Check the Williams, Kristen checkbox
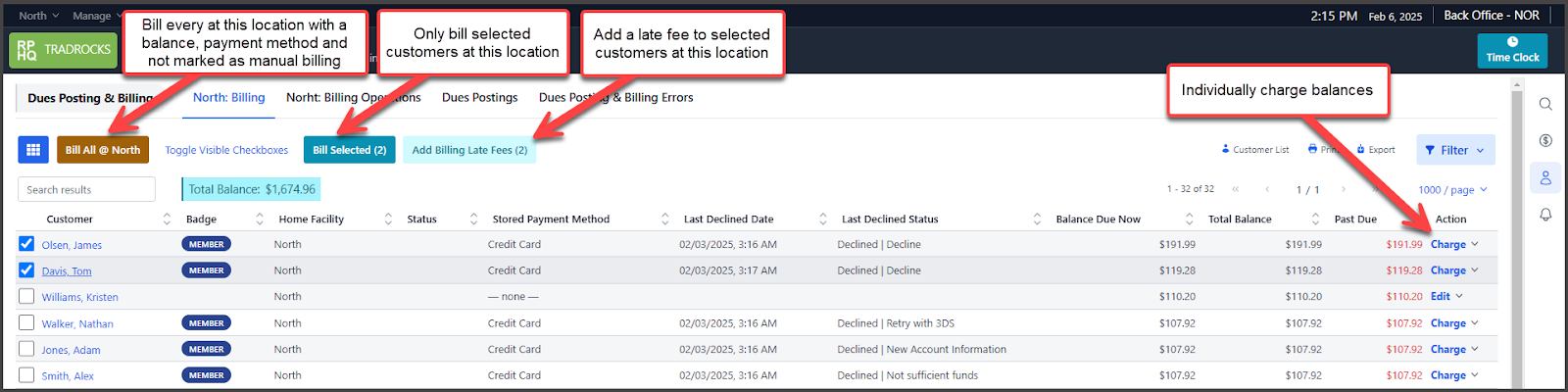The width and height of the screenshot is (1568, 392). click(x=26, y=296)
